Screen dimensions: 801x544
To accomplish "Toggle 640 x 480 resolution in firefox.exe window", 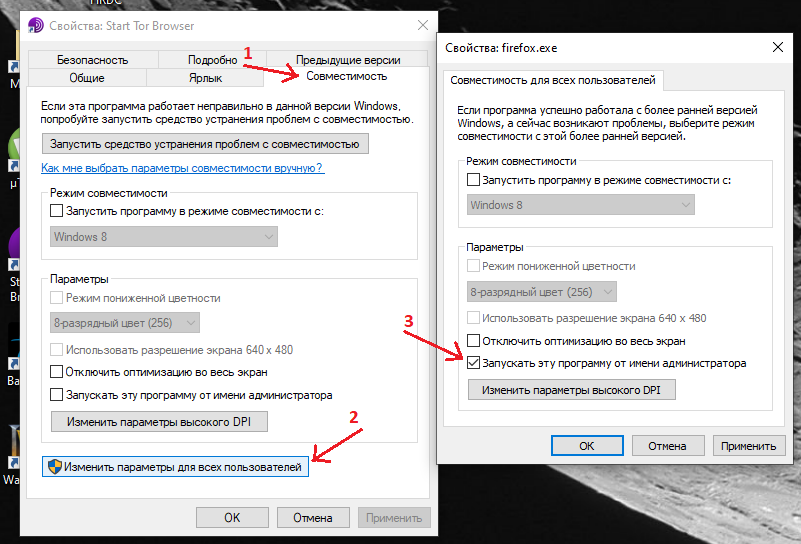I will pos(474,318).
